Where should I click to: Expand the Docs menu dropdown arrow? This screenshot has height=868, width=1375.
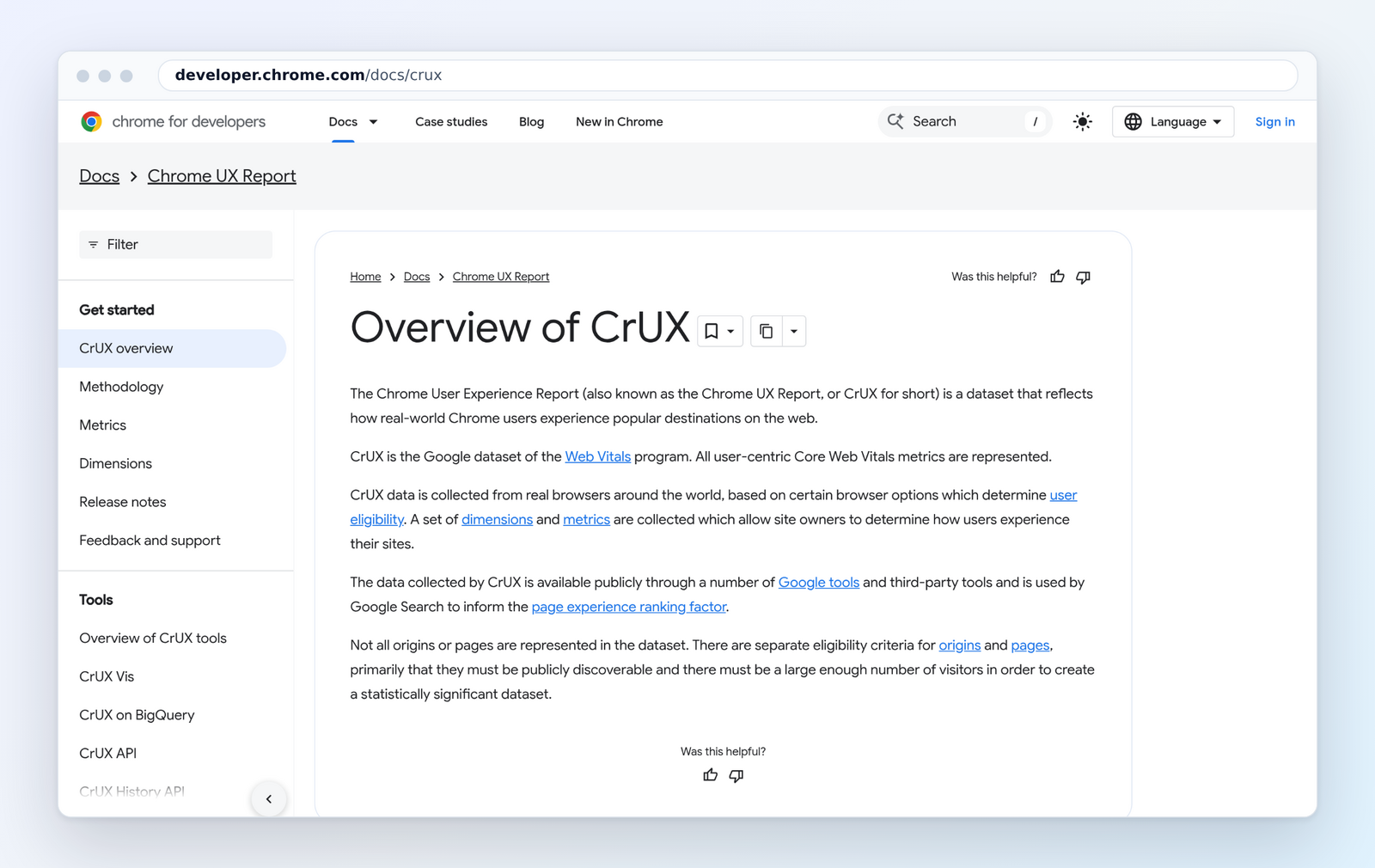coord(373,122)
